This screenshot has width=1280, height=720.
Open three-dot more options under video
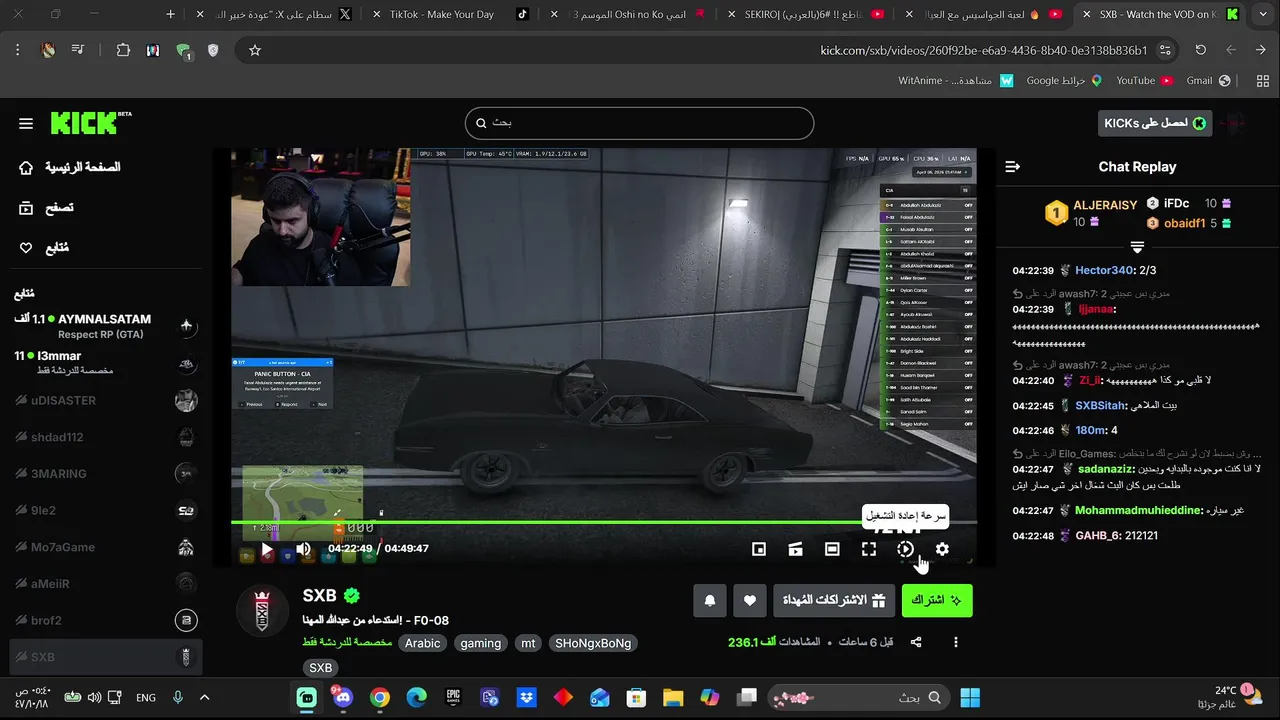click(x=956, y=642)
